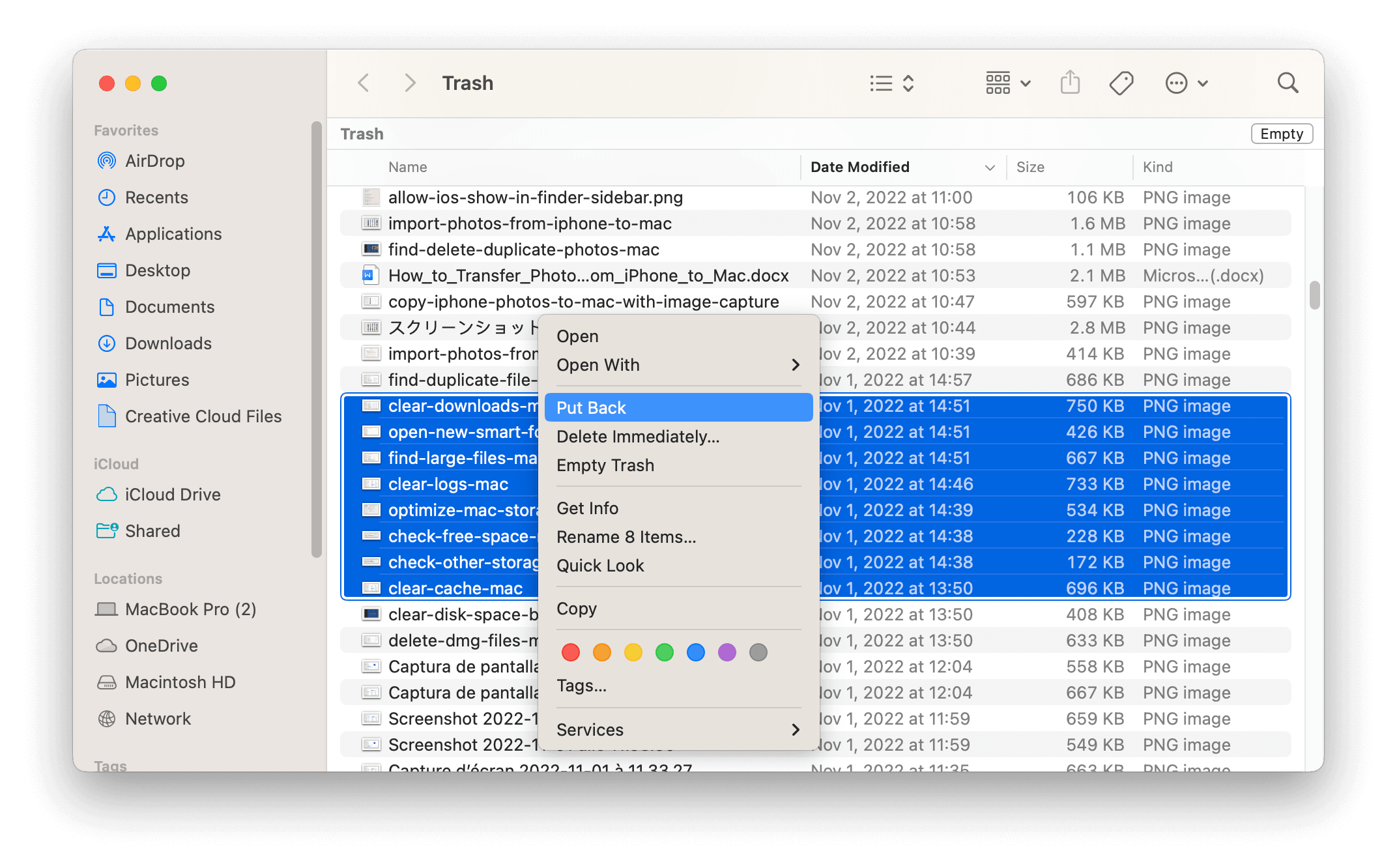Click the tag icon in toolbar
The height and width of the screenshot is (868, 1397).
(1121, 83)
